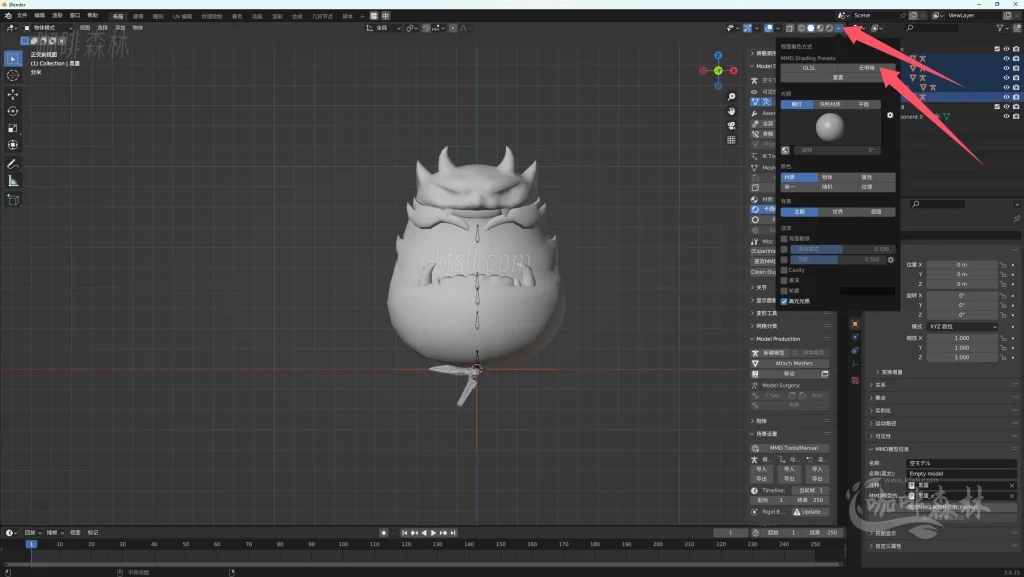
Task: Choose the Scale tool
Action: (13, 128)
